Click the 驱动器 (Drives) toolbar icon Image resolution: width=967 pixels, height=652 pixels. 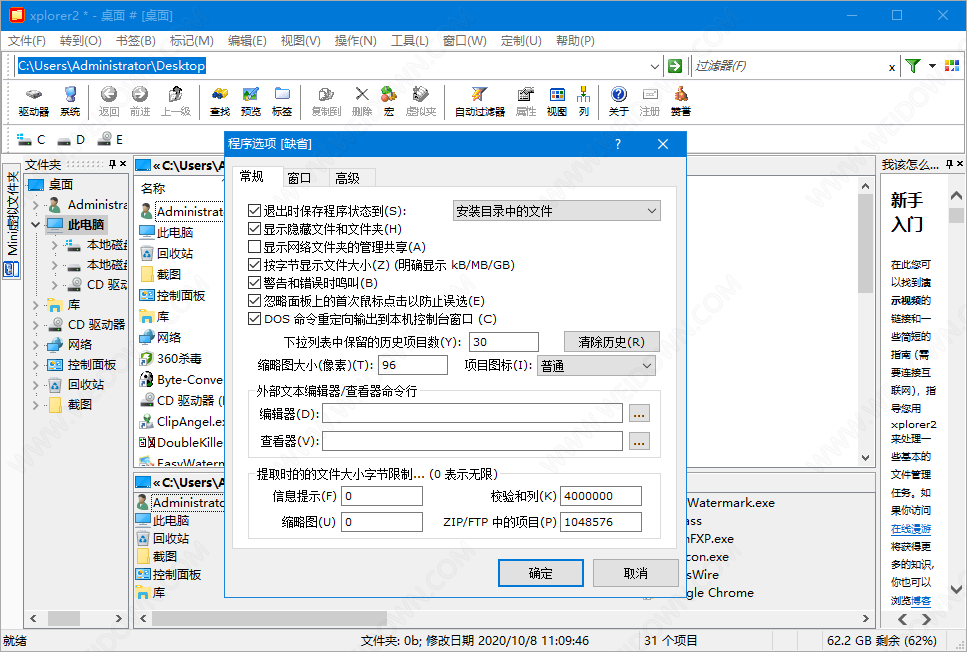(x=33, y=100)
